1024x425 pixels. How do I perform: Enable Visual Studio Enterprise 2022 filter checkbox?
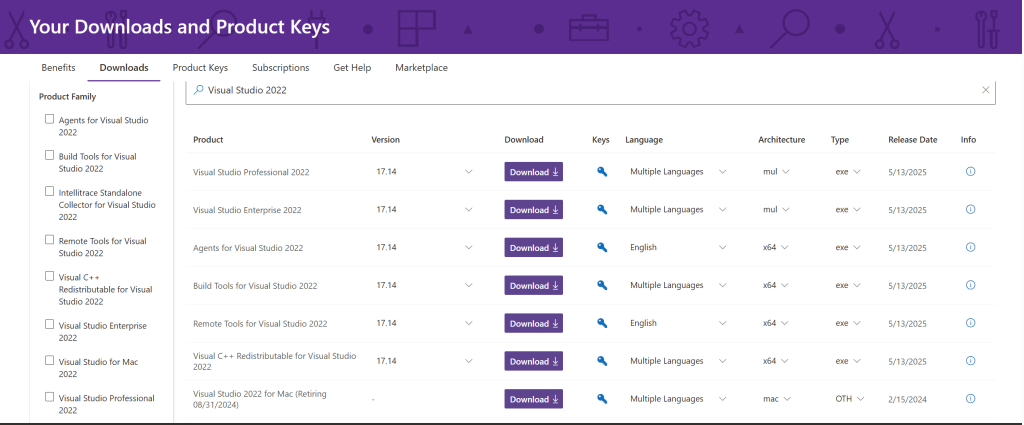coord(50,324)
